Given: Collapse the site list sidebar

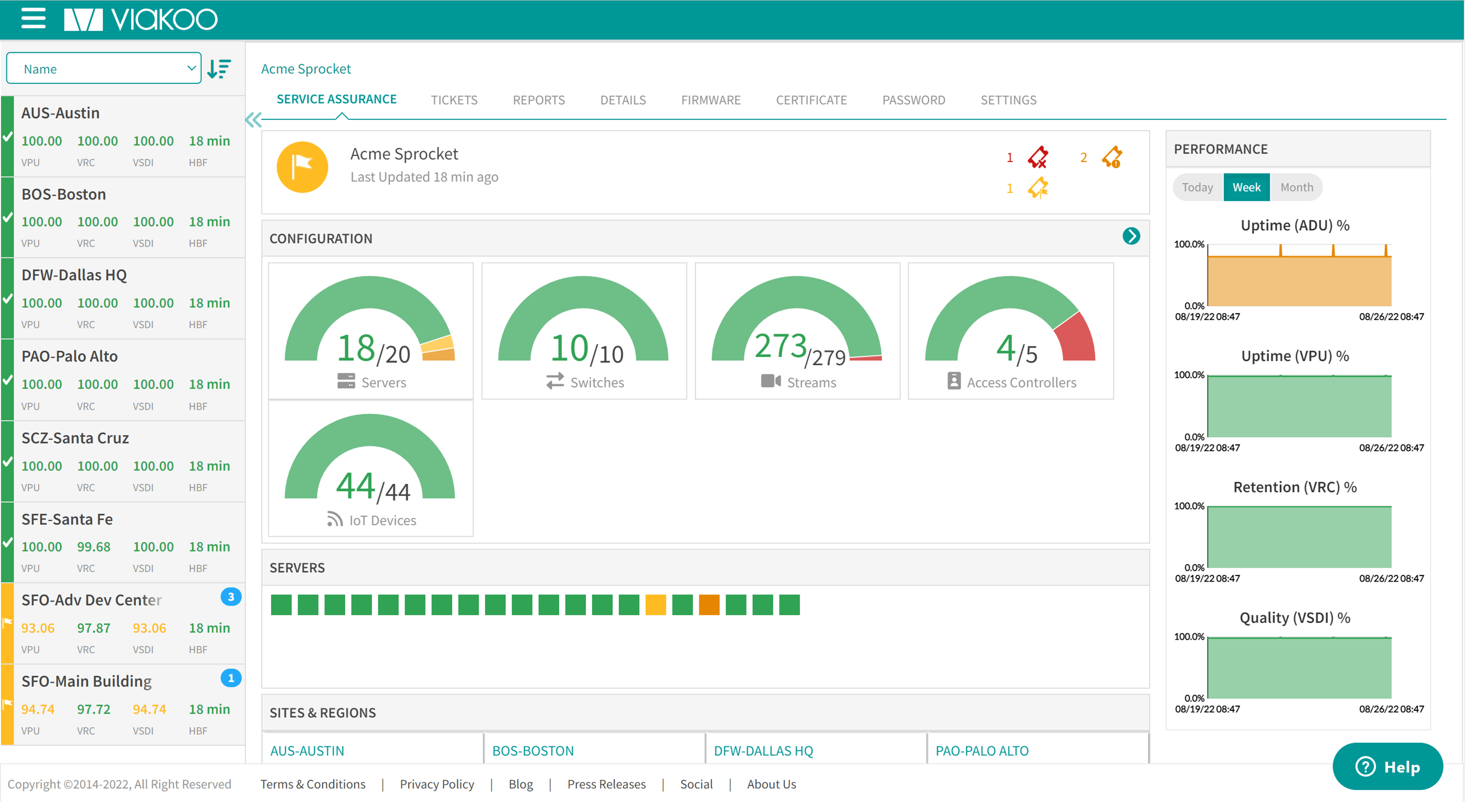Looking at the screenshot, I should pyautogui.click(x=253, y=120).
